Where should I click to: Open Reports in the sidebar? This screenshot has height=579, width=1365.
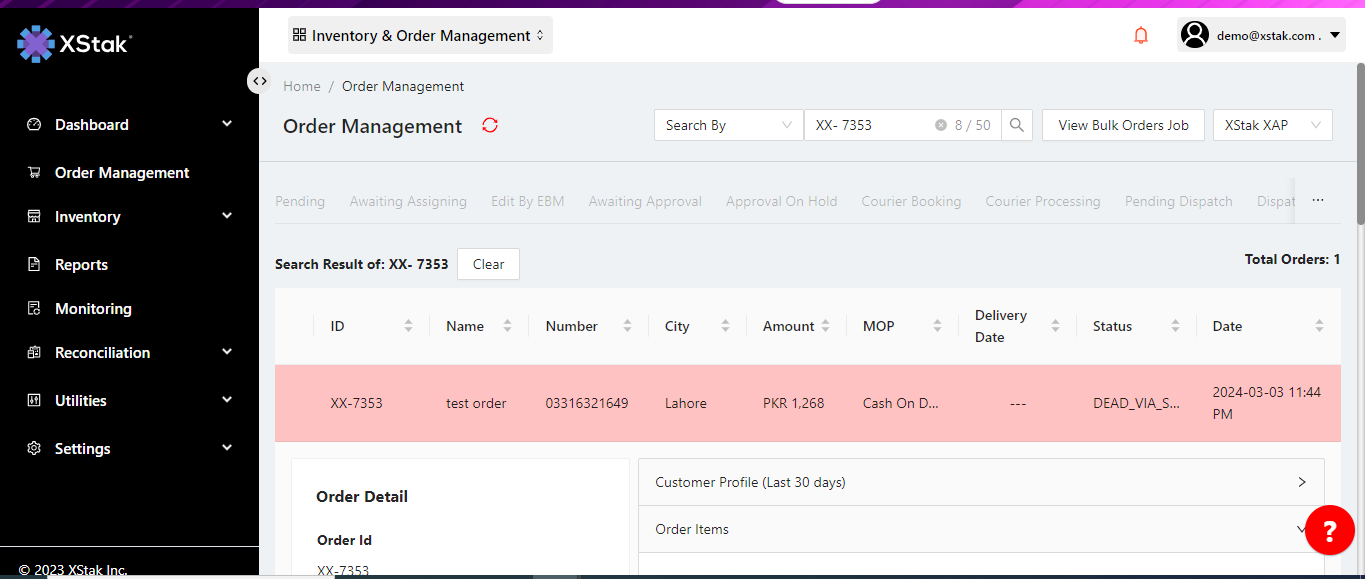coord(81,265)
